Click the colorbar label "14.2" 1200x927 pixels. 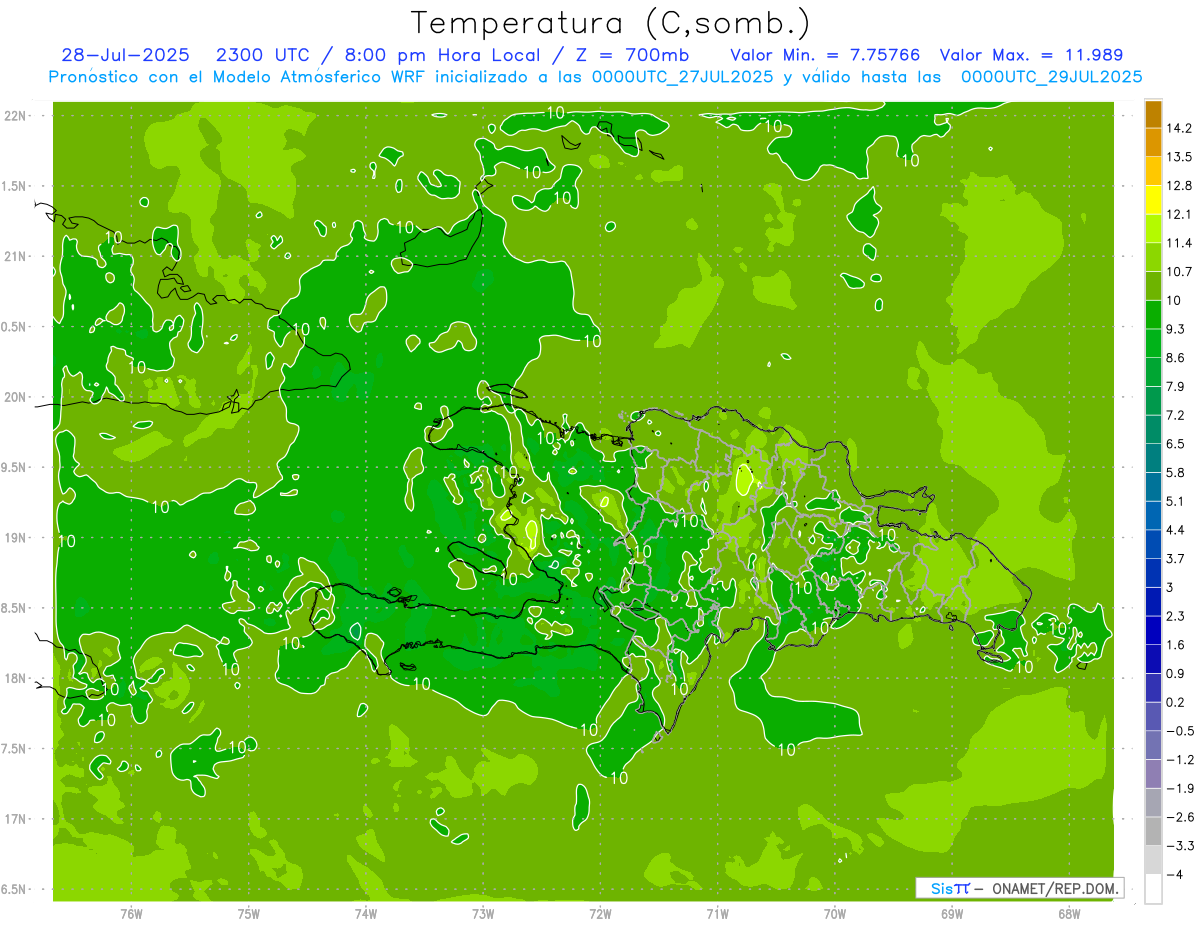(1179, 129)
